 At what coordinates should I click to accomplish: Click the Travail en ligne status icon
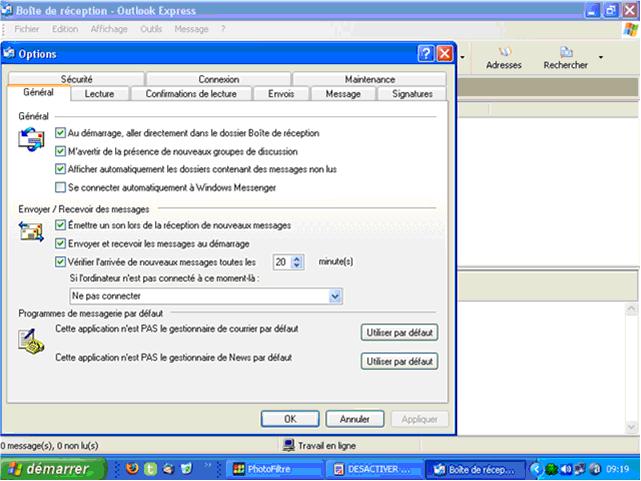tap(288, 445)
